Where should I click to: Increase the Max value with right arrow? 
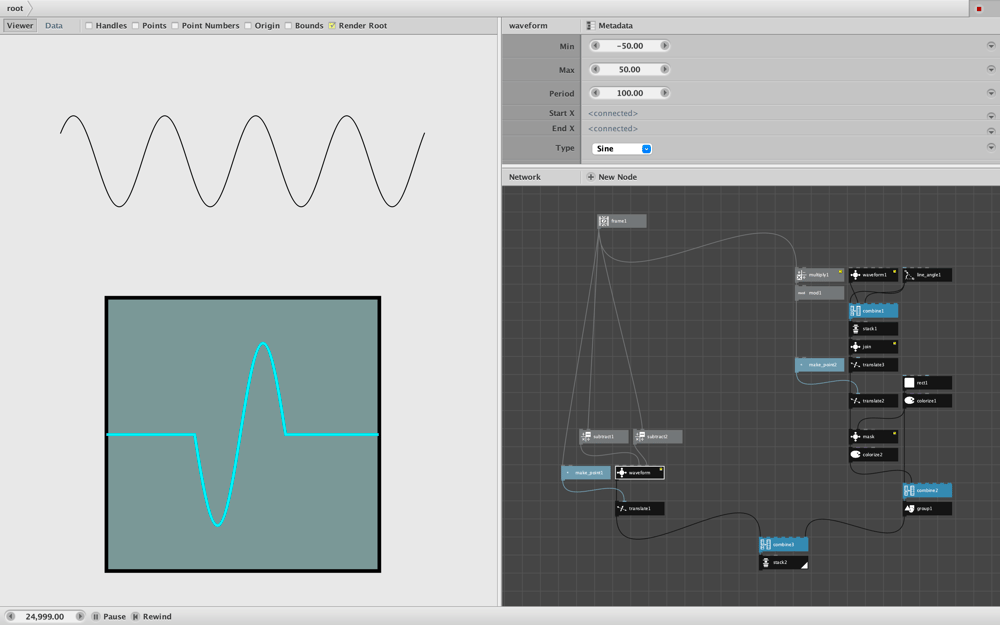665,70
